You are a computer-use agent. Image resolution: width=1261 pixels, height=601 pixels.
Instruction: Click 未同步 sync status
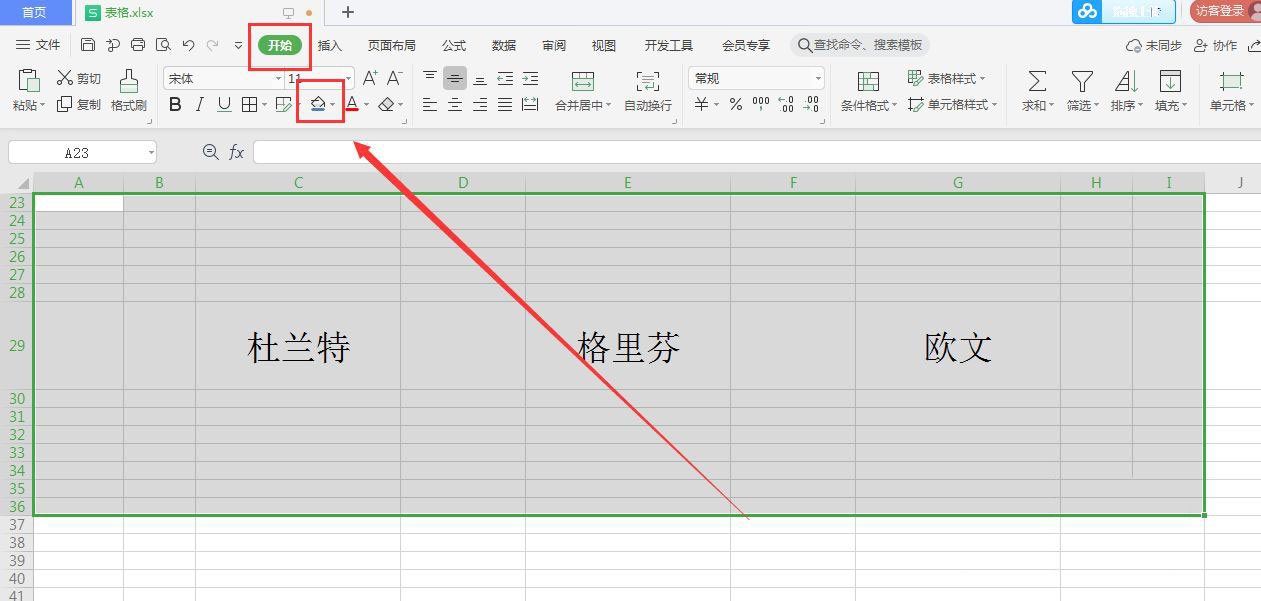tap(1154, 45)
